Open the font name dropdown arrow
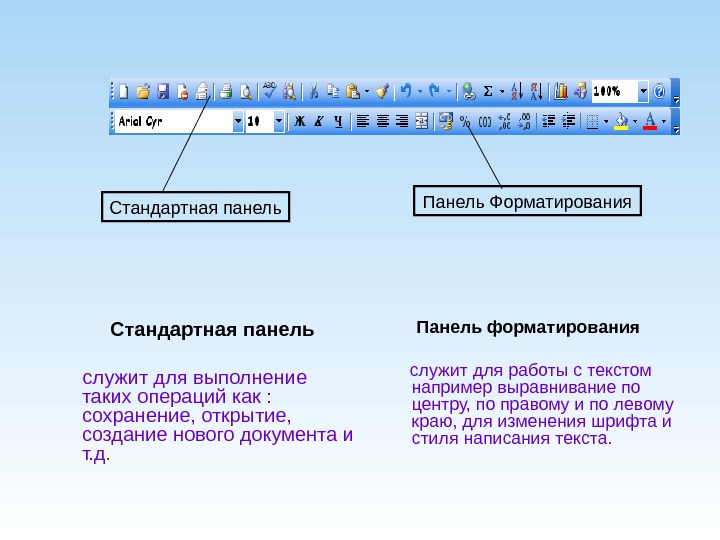 pos(238,122)
